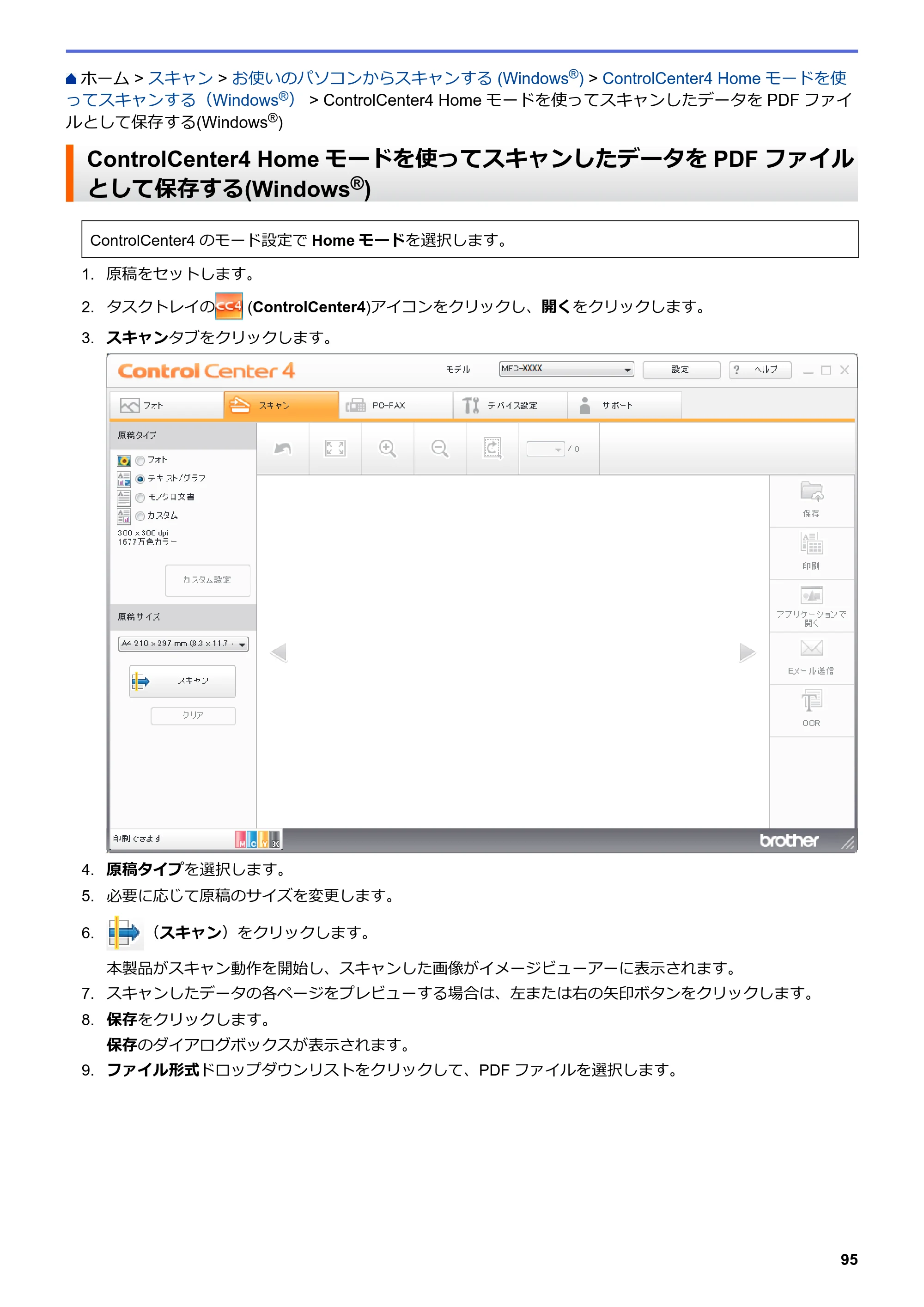
Task: Select the モノクロ文書 radio button
Action: [x=140, y=498]
